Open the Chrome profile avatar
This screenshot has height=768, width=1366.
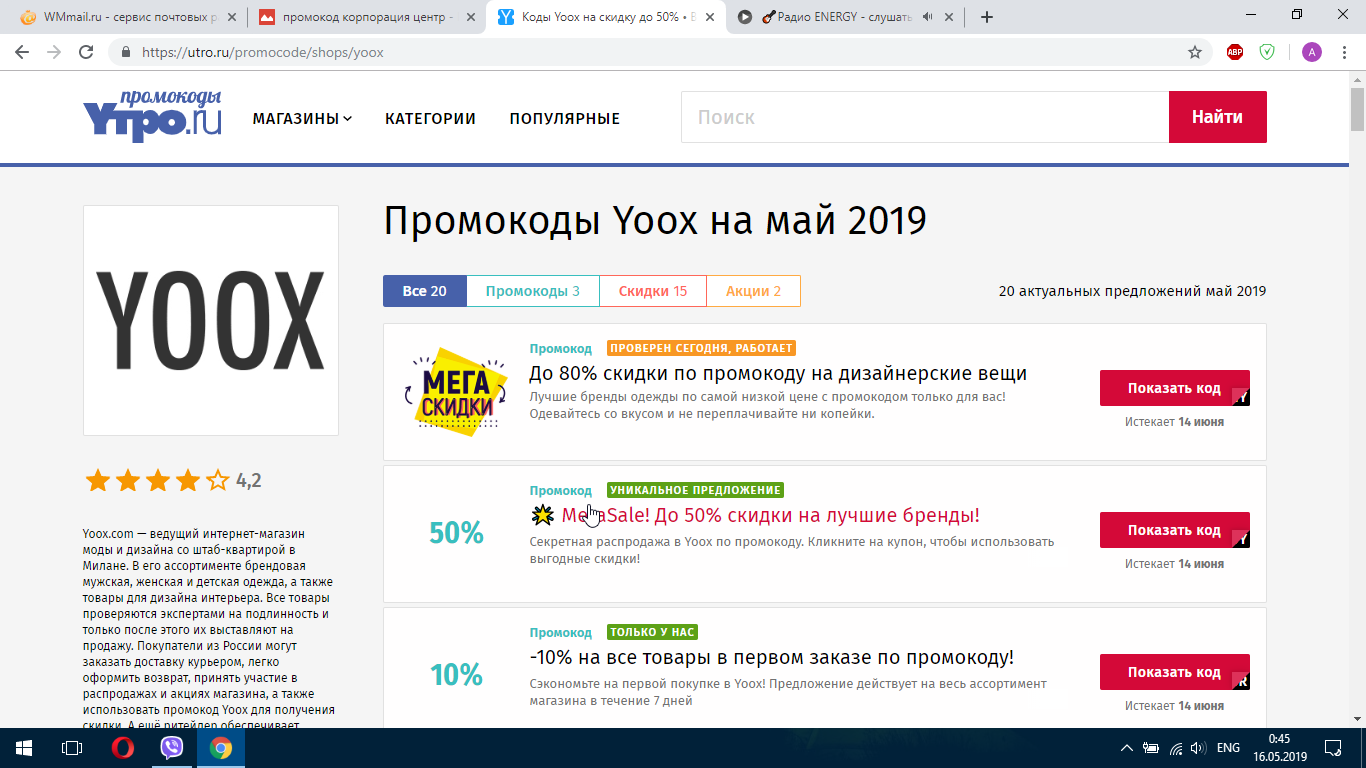pos(1311,52)
